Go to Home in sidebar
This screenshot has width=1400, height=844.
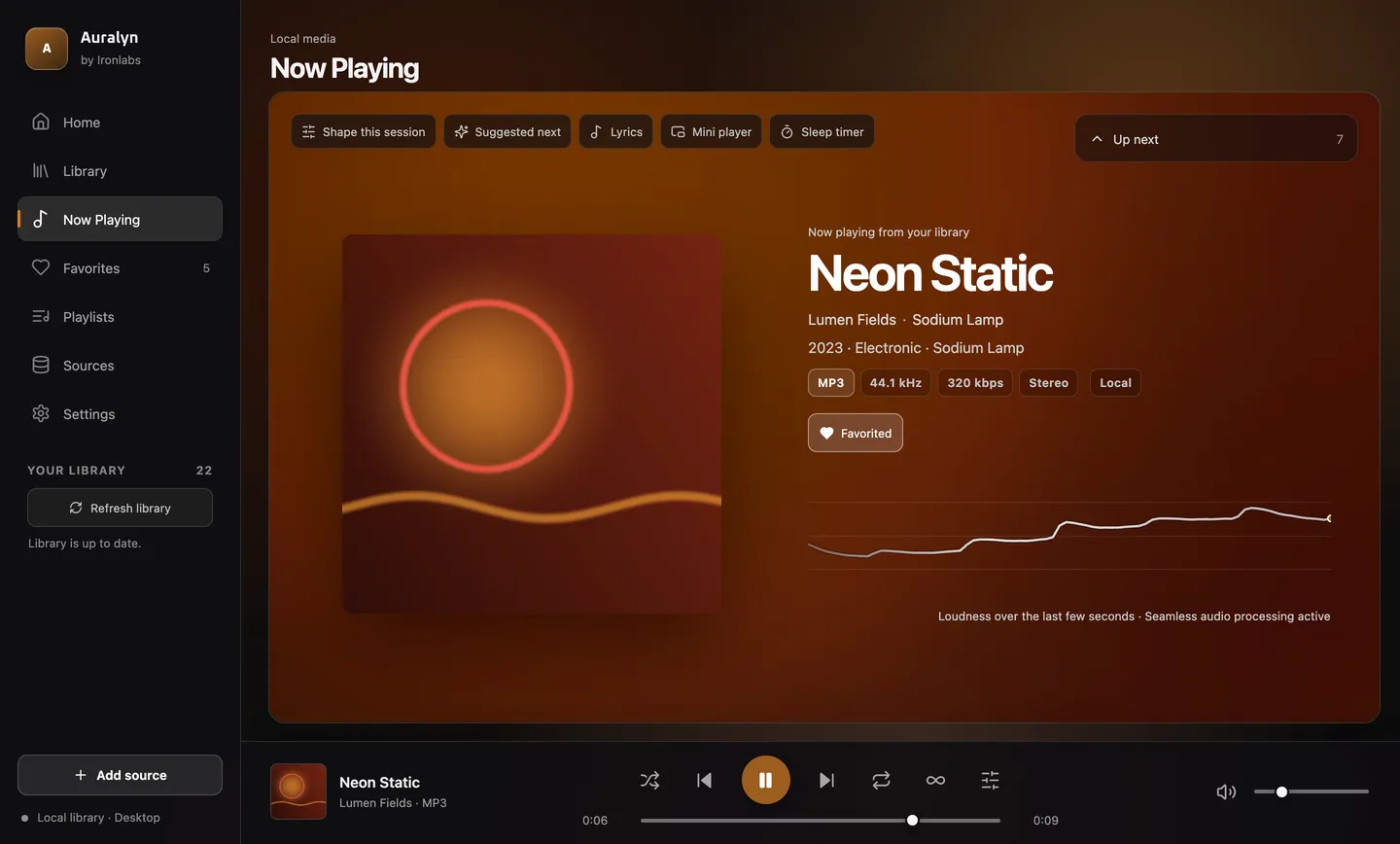120,123
